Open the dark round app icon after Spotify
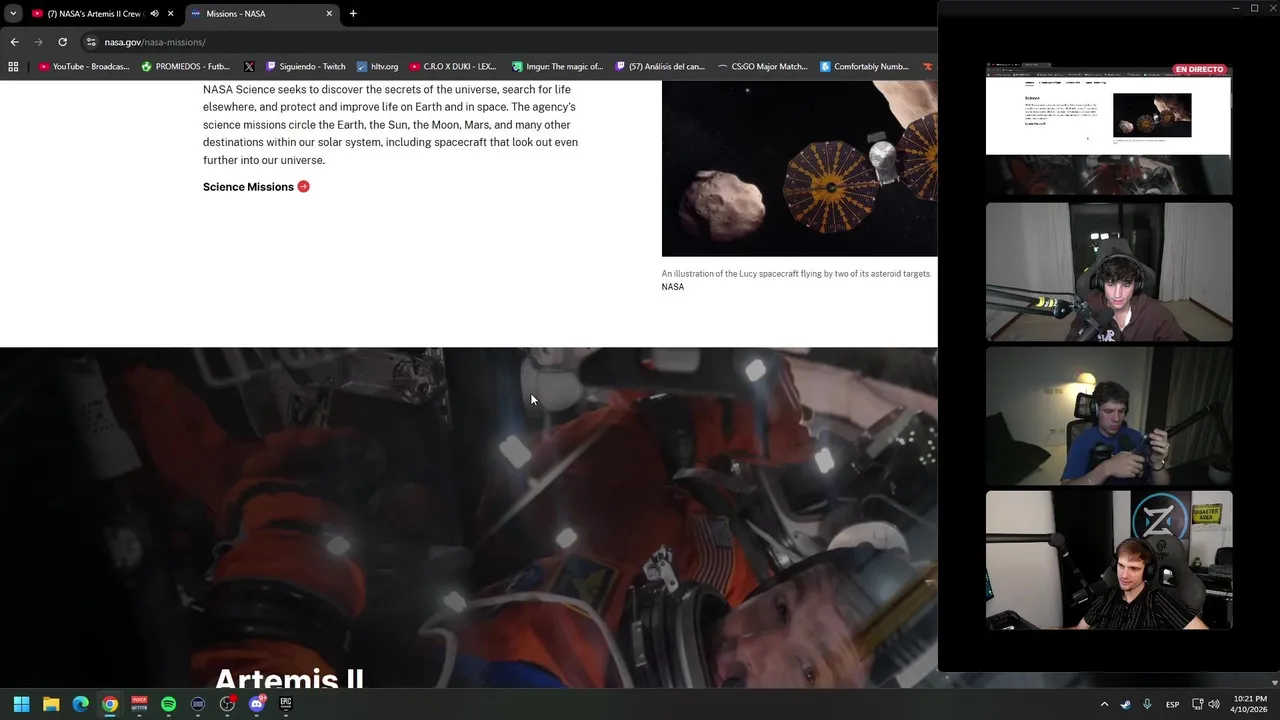Screen dimensions: 1280x720 [198, 704]
